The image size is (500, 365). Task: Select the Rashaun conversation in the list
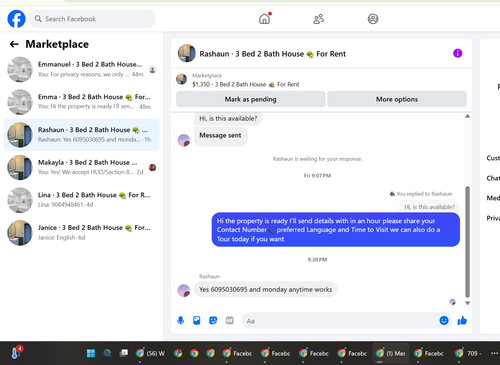(x=82, y=135)
